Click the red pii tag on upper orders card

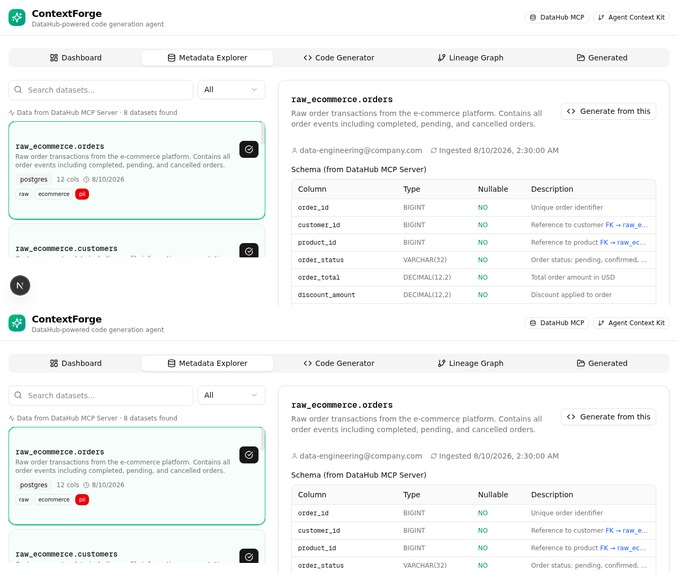coord(82,194)
